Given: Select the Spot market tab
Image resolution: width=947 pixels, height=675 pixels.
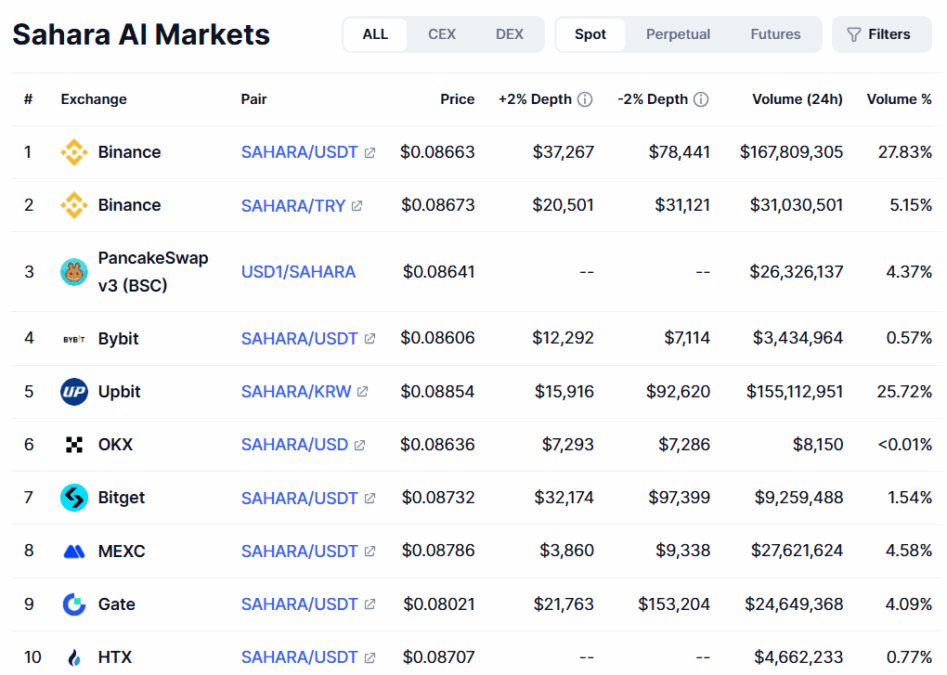Looking at the screenshot, I should 590,34.
